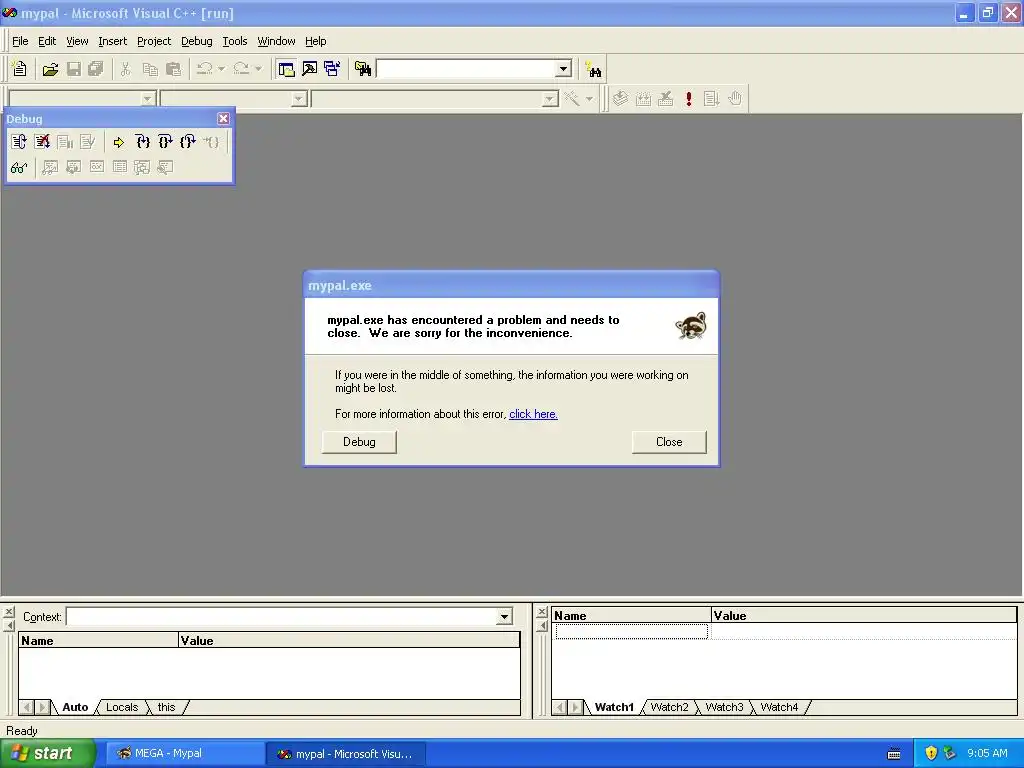Click the empty Watch1 Name cell
The image size is (1024, 768).
click(632, 632)
